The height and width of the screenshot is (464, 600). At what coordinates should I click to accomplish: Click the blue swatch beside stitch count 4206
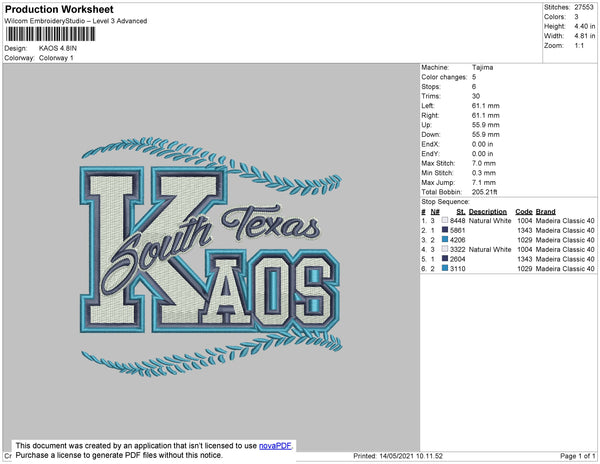point(445,239)
